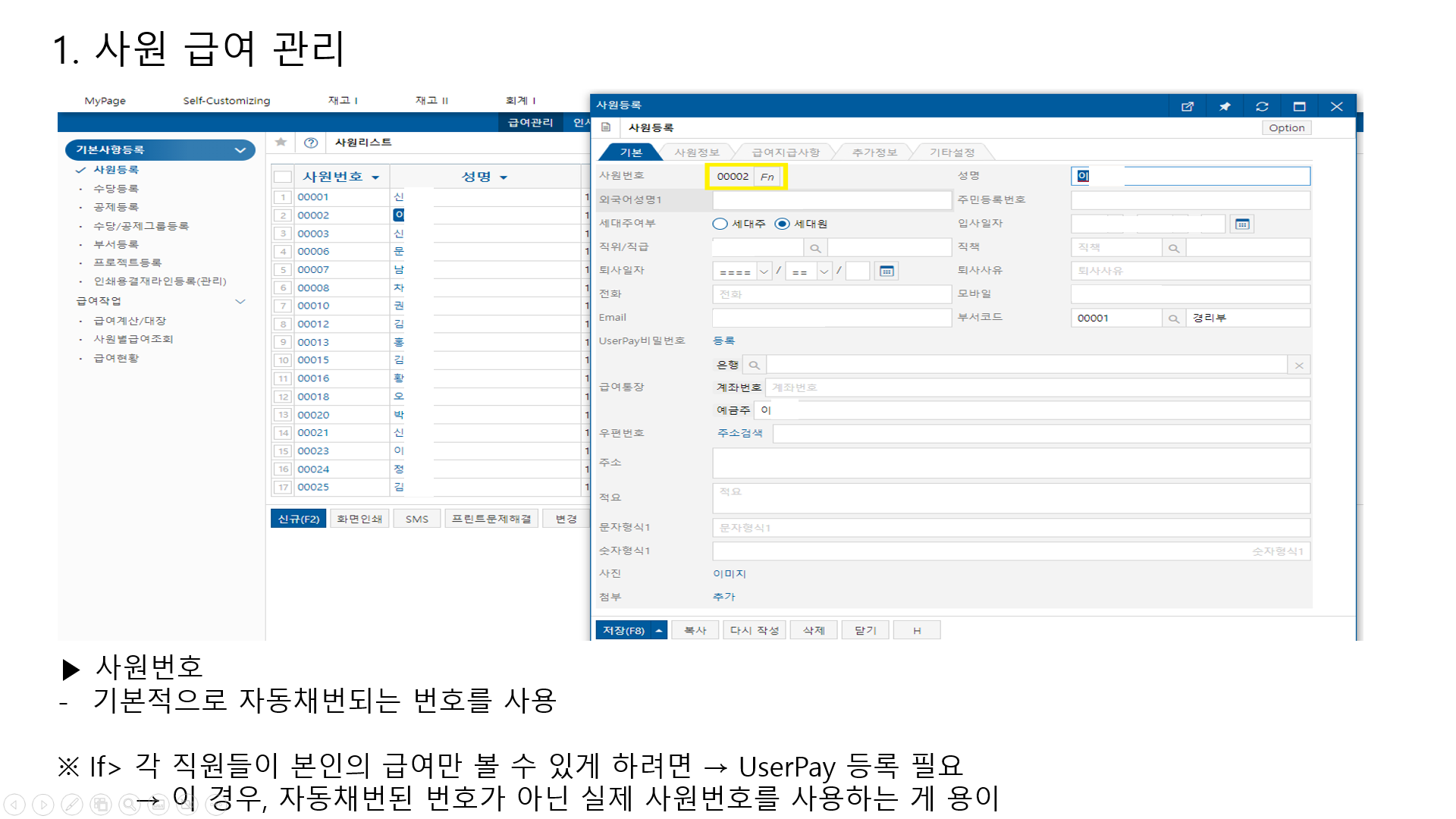The image size is (1456, 819).
Task: Check the select-all checkbox in list header
Action: (283, 177)
